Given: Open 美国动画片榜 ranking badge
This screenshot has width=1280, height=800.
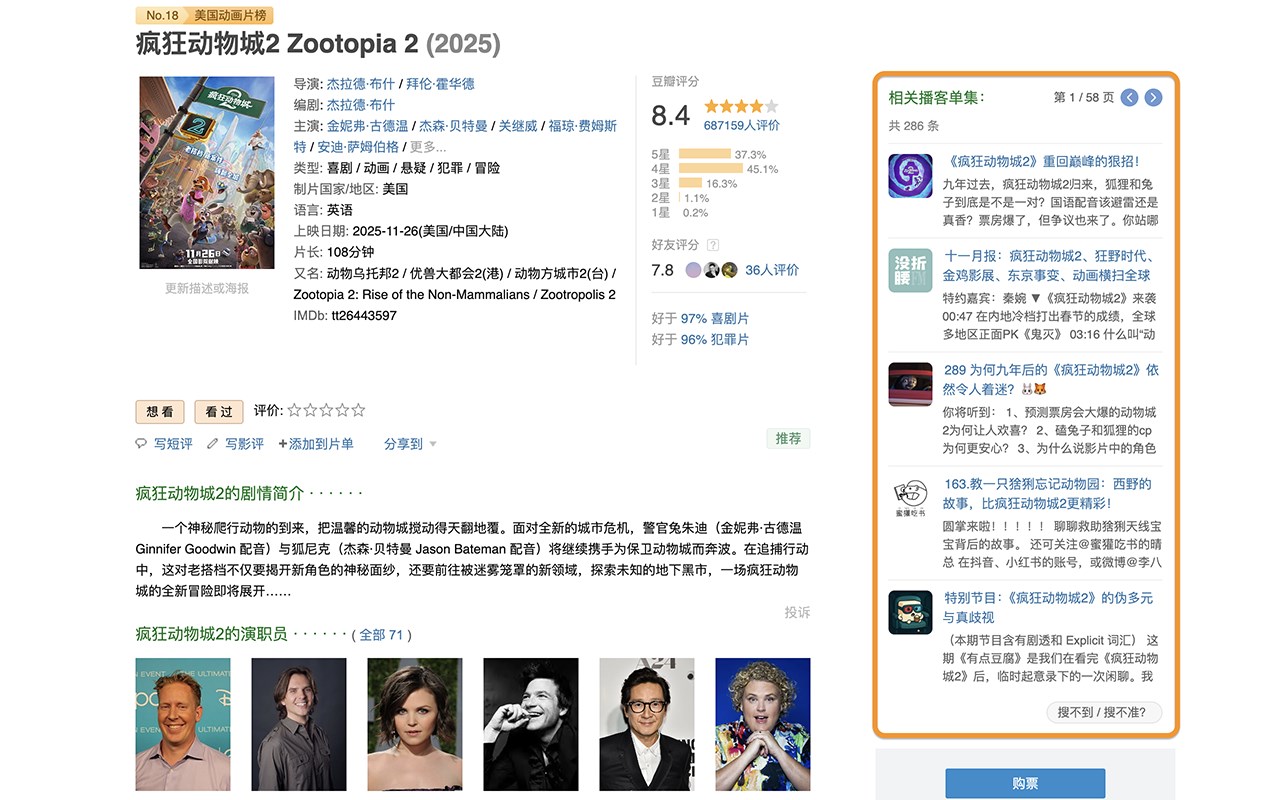Looking at the screenshot, I should pos(230,15).
